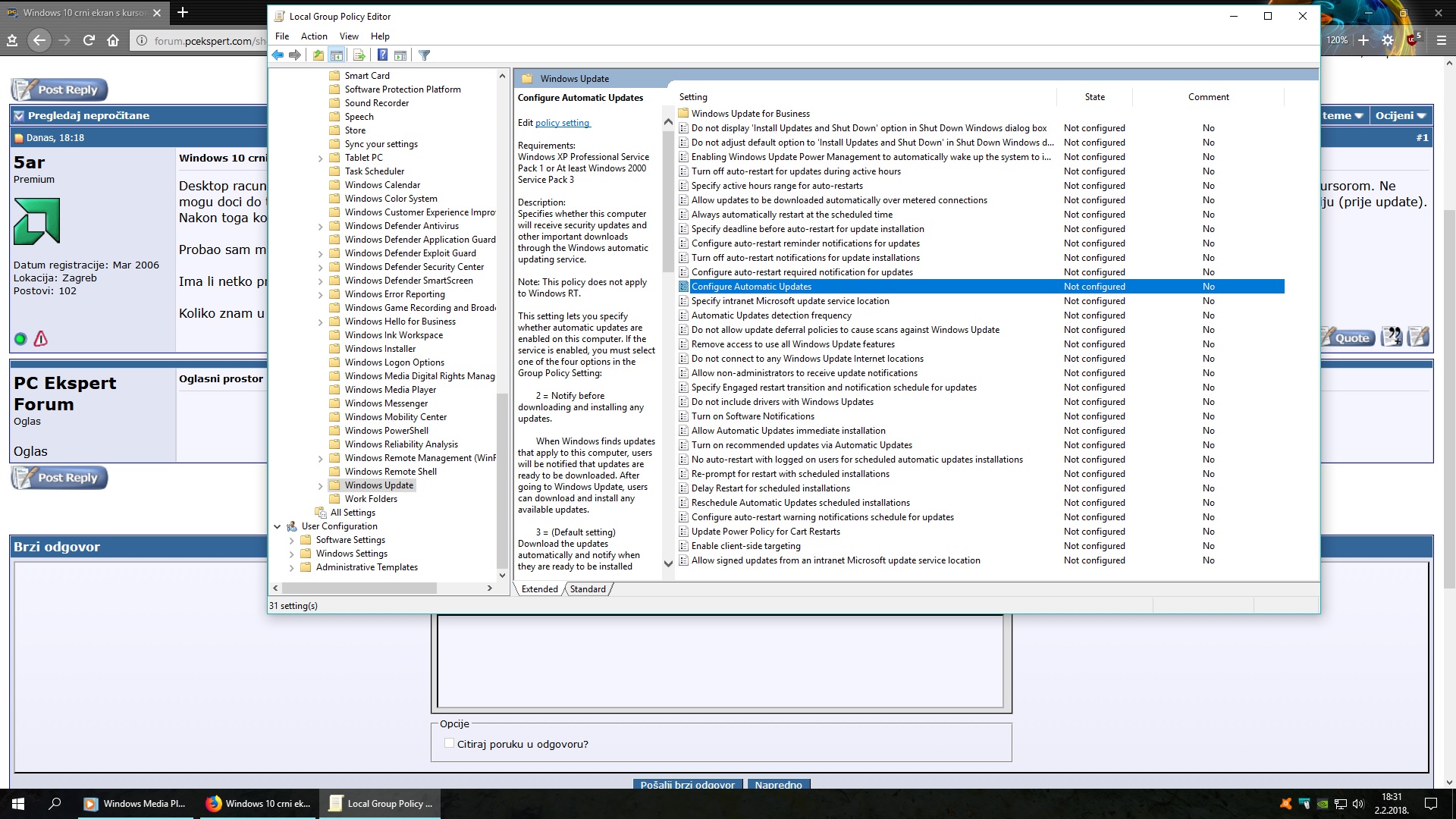Toggle Show/Hide Action Pane toolbar icon
1456x819 pixels.
pos(400,55)
